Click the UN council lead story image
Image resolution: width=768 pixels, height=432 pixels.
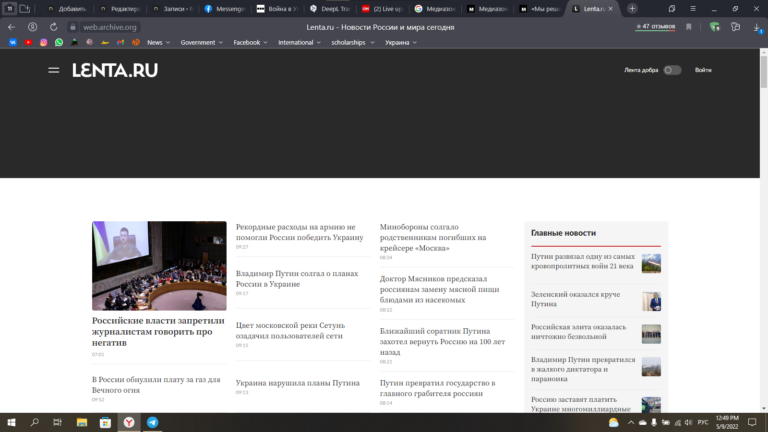(159, 265)
